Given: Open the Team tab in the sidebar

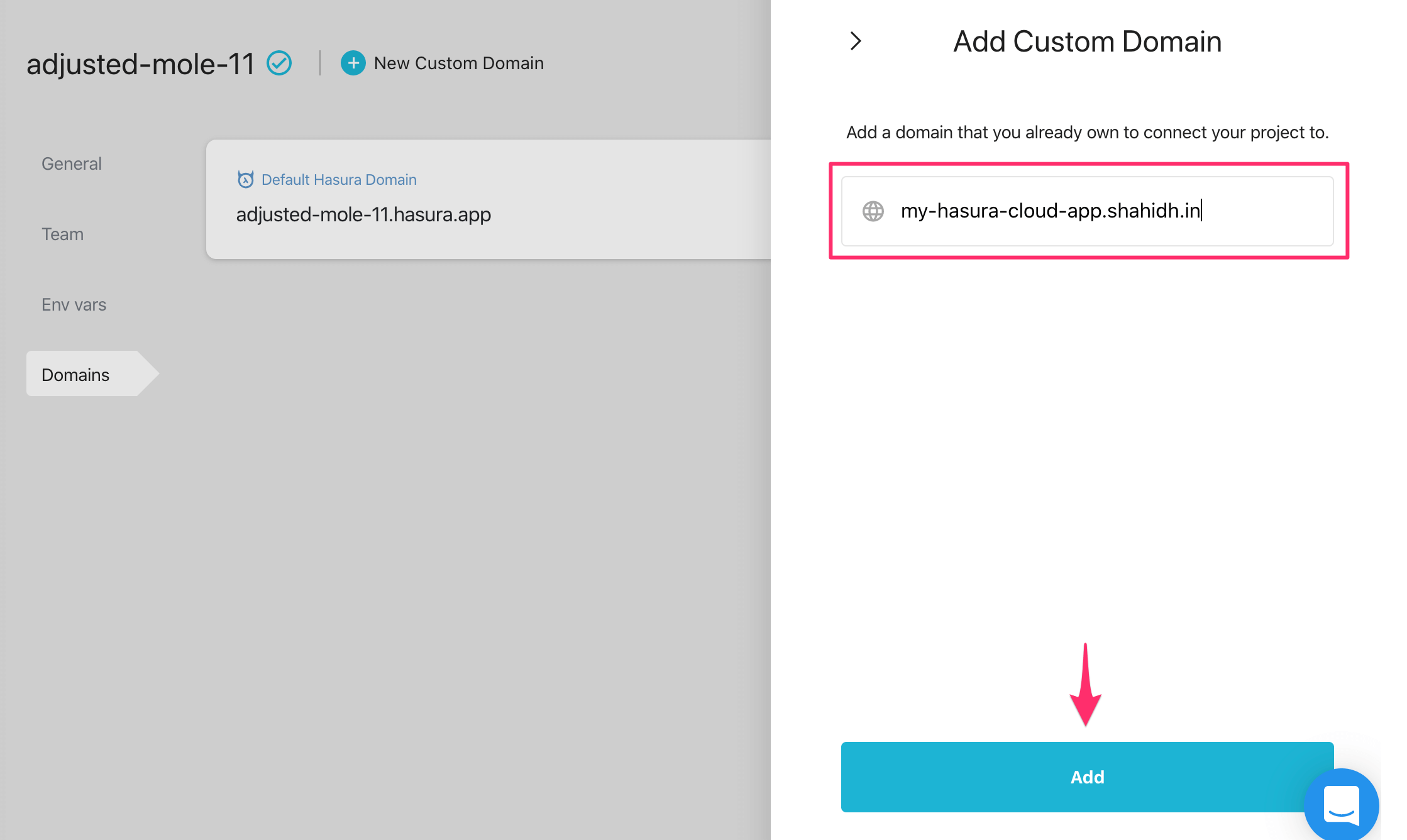Looking at the screenshot, I should (x=62, y=234).
